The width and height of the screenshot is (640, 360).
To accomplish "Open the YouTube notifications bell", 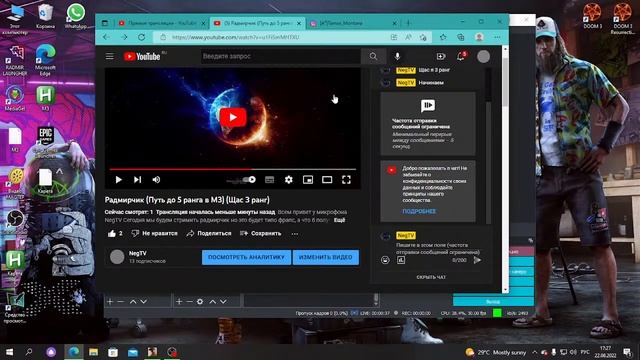I will pos(461,56).
